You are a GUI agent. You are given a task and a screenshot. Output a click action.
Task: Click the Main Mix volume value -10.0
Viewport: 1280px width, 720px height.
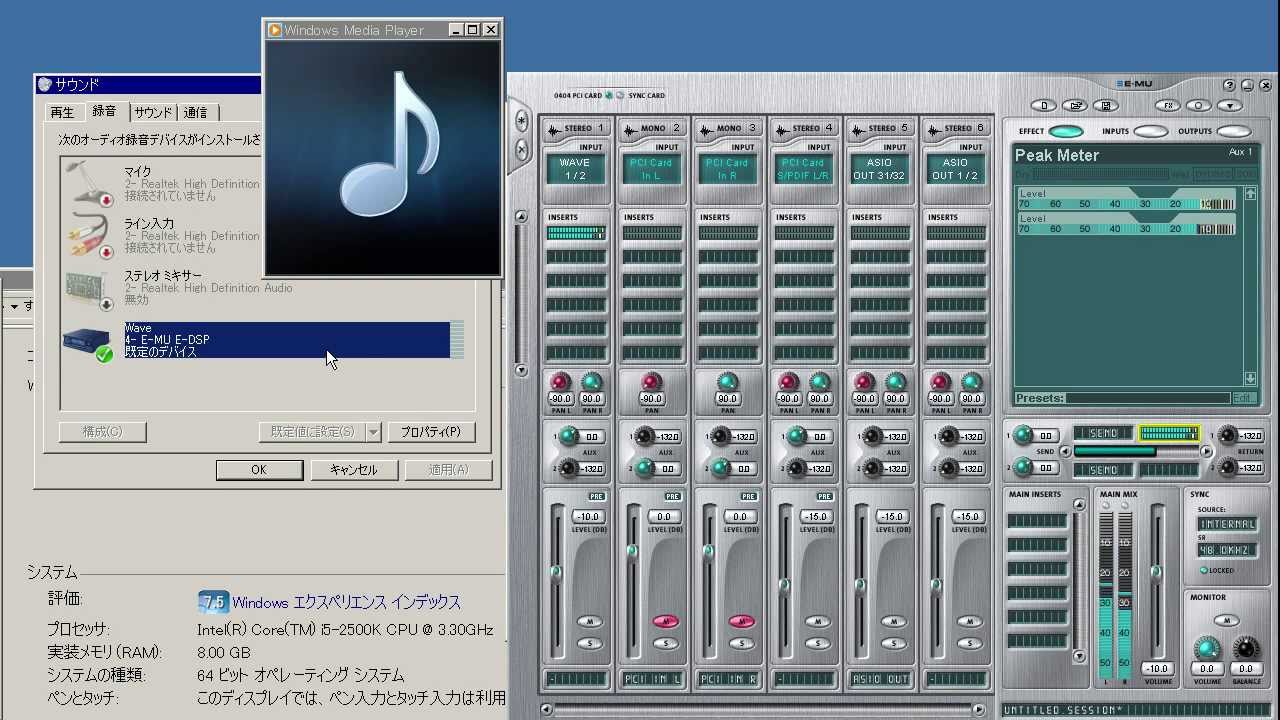[1157, 669]
